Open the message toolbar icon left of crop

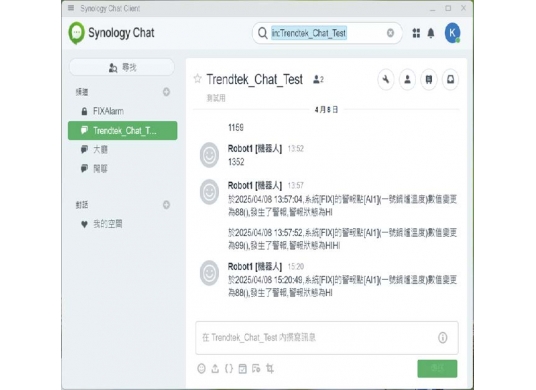coord(256,368)
